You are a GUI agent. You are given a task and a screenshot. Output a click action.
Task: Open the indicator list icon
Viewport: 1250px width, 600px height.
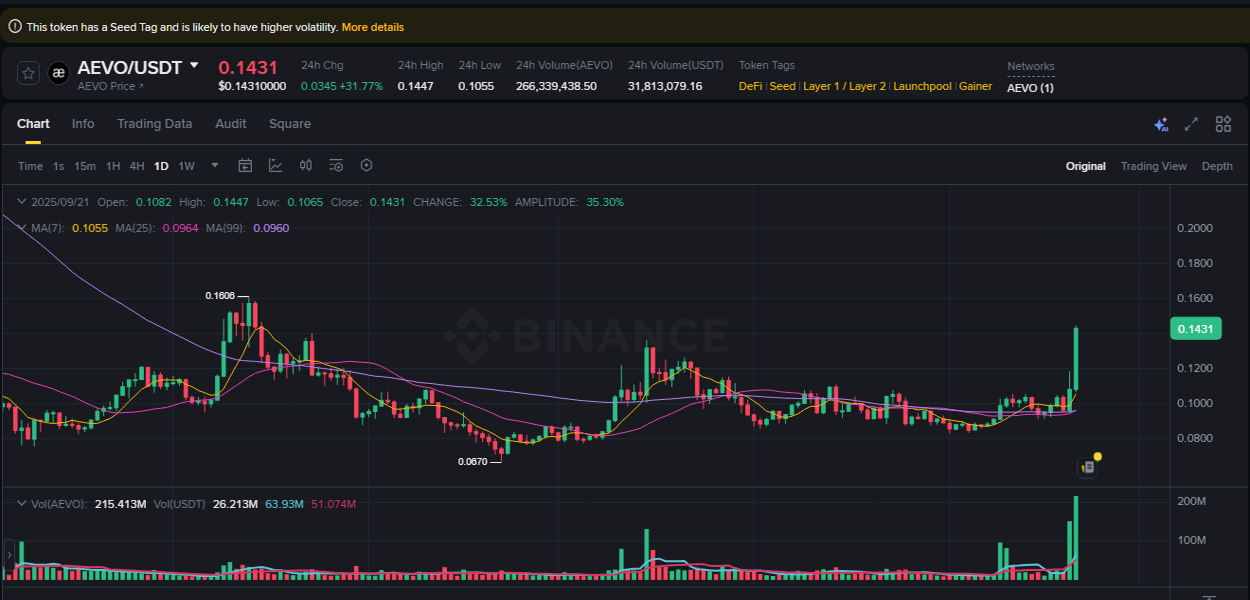(336, 165)
